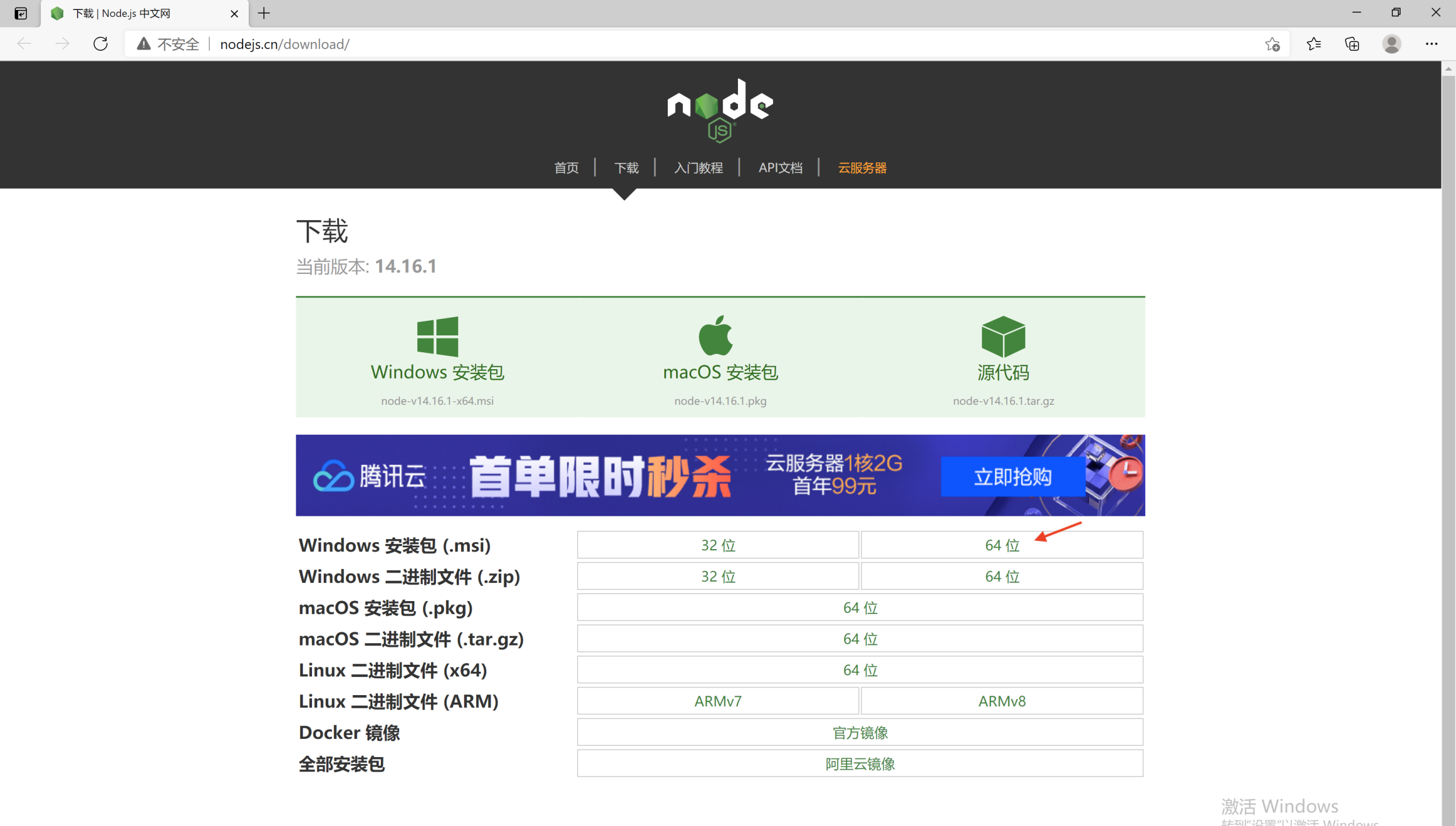
Task: Add this page to favorites star
Action: pyautogui.click(x=1273, y=44)
